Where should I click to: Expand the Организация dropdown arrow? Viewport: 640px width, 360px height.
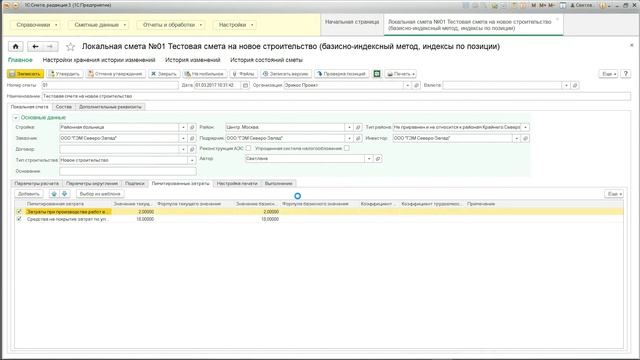407,85
